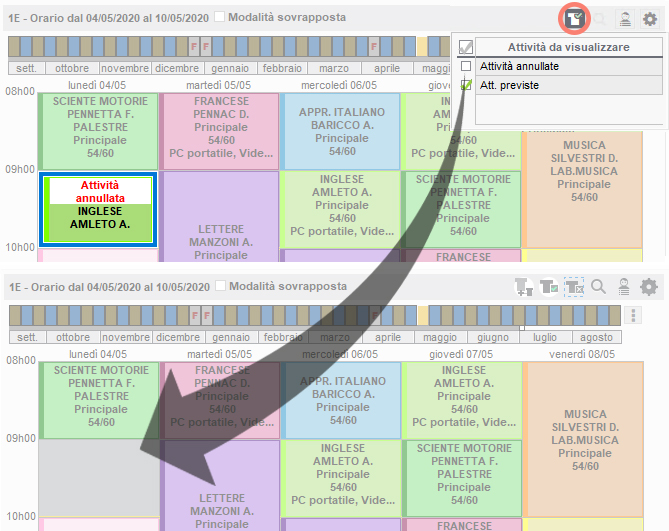Select Thursday SCIENTE MOTORIE lesson in bottom timetable
This screenshot has width=669, height=531.
point(463,479)
